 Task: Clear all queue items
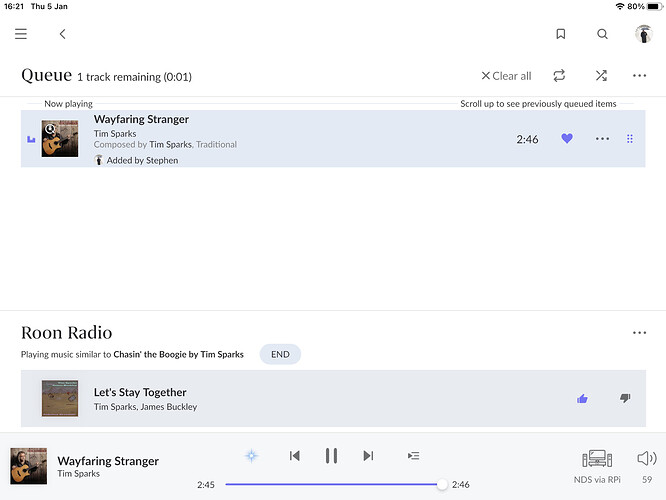click(506, 76)
